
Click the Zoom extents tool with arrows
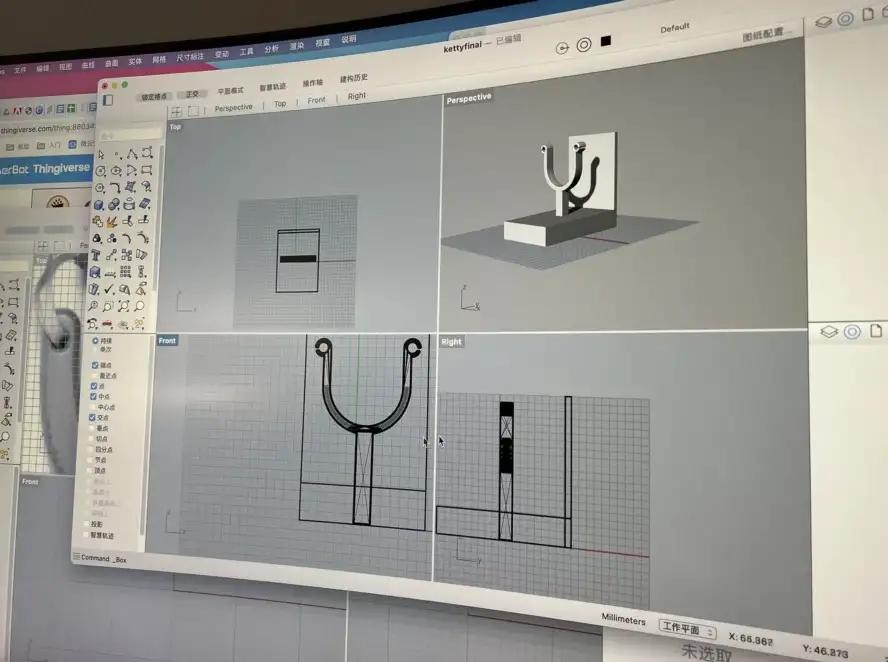[x=124, y=306]
